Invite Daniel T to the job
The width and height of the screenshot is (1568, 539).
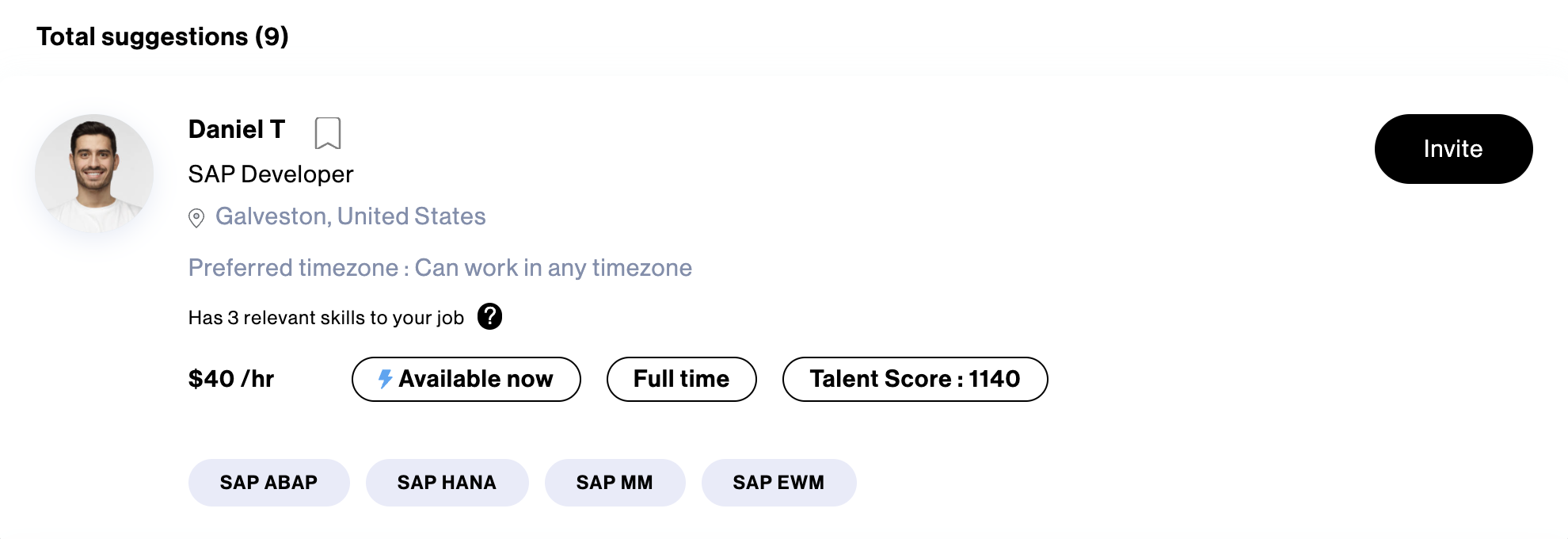[1453, 149]
